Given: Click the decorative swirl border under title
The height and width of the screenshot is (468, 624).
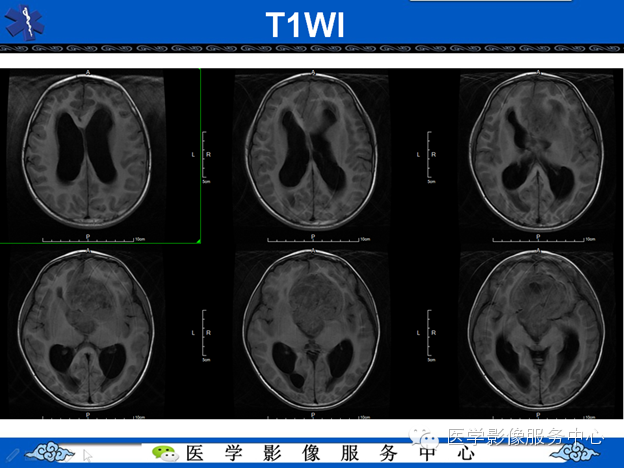Looking at the screenshot, I should point(312,49).
